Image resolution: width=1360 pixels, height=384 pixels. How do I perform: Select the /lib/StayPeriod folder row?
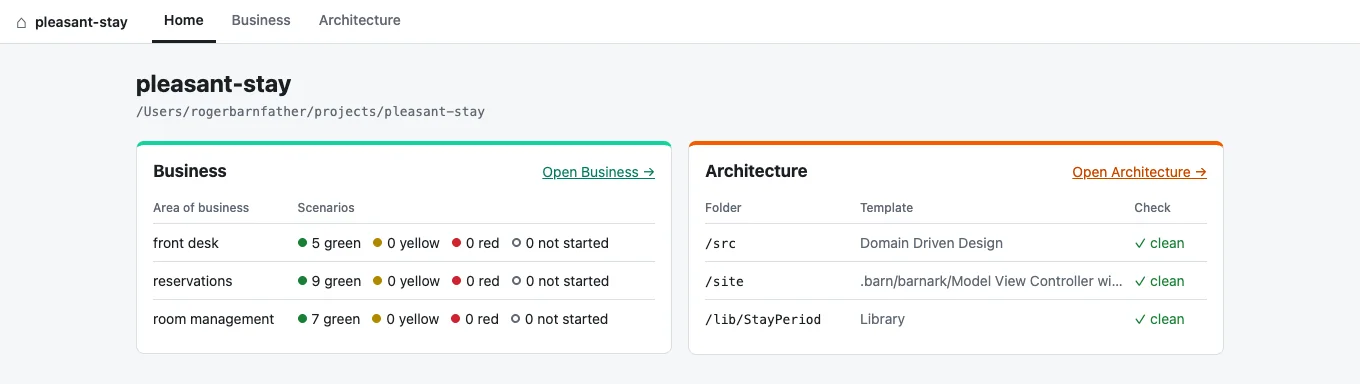[x=956, y=319]
